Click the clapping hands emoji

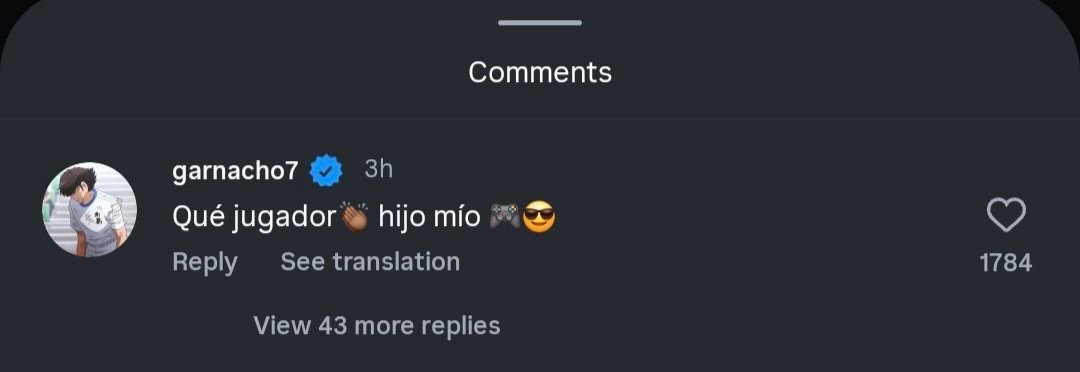coord(355,217)
